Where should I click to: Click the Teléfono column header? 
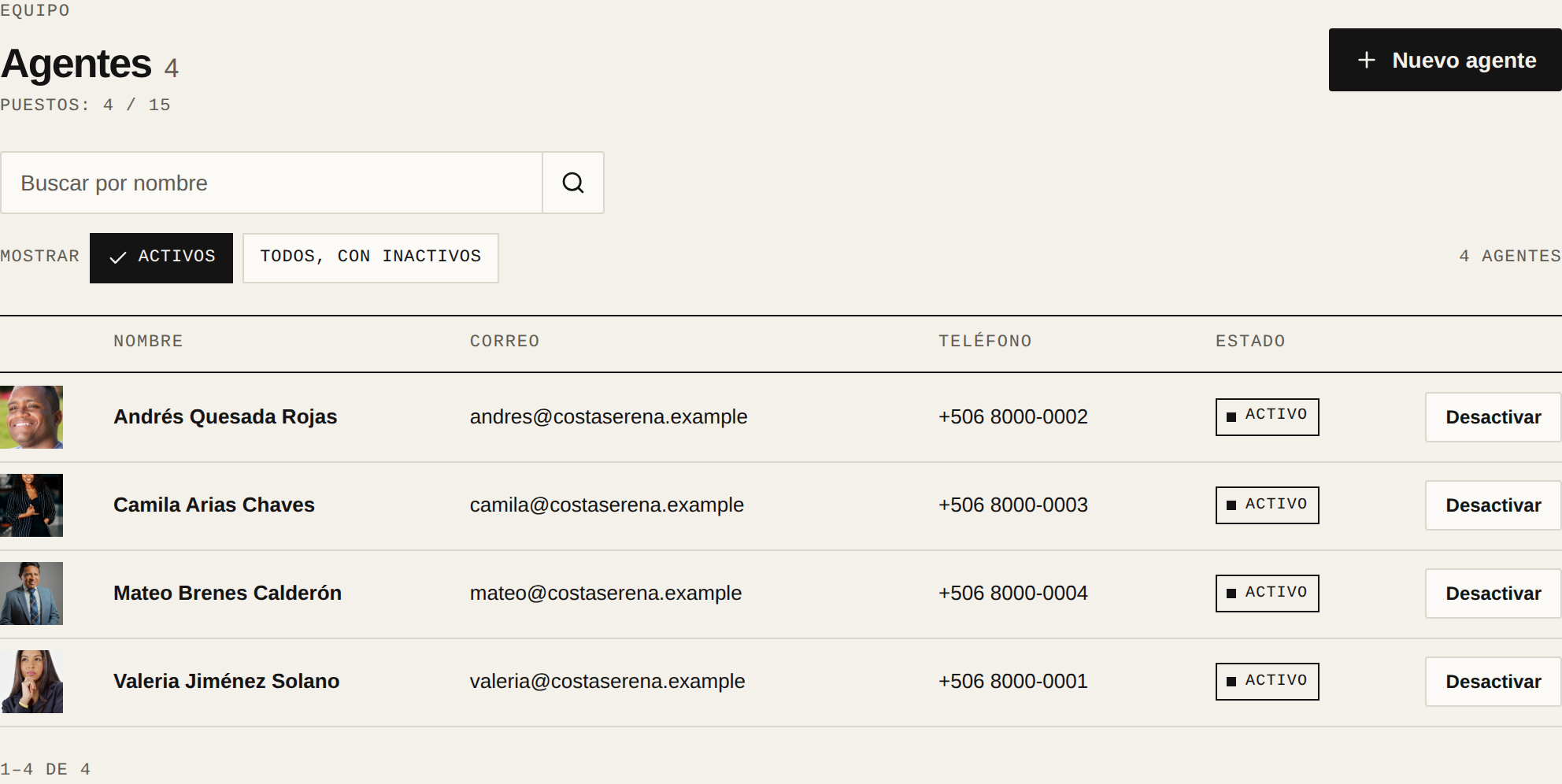click(985, 341)
